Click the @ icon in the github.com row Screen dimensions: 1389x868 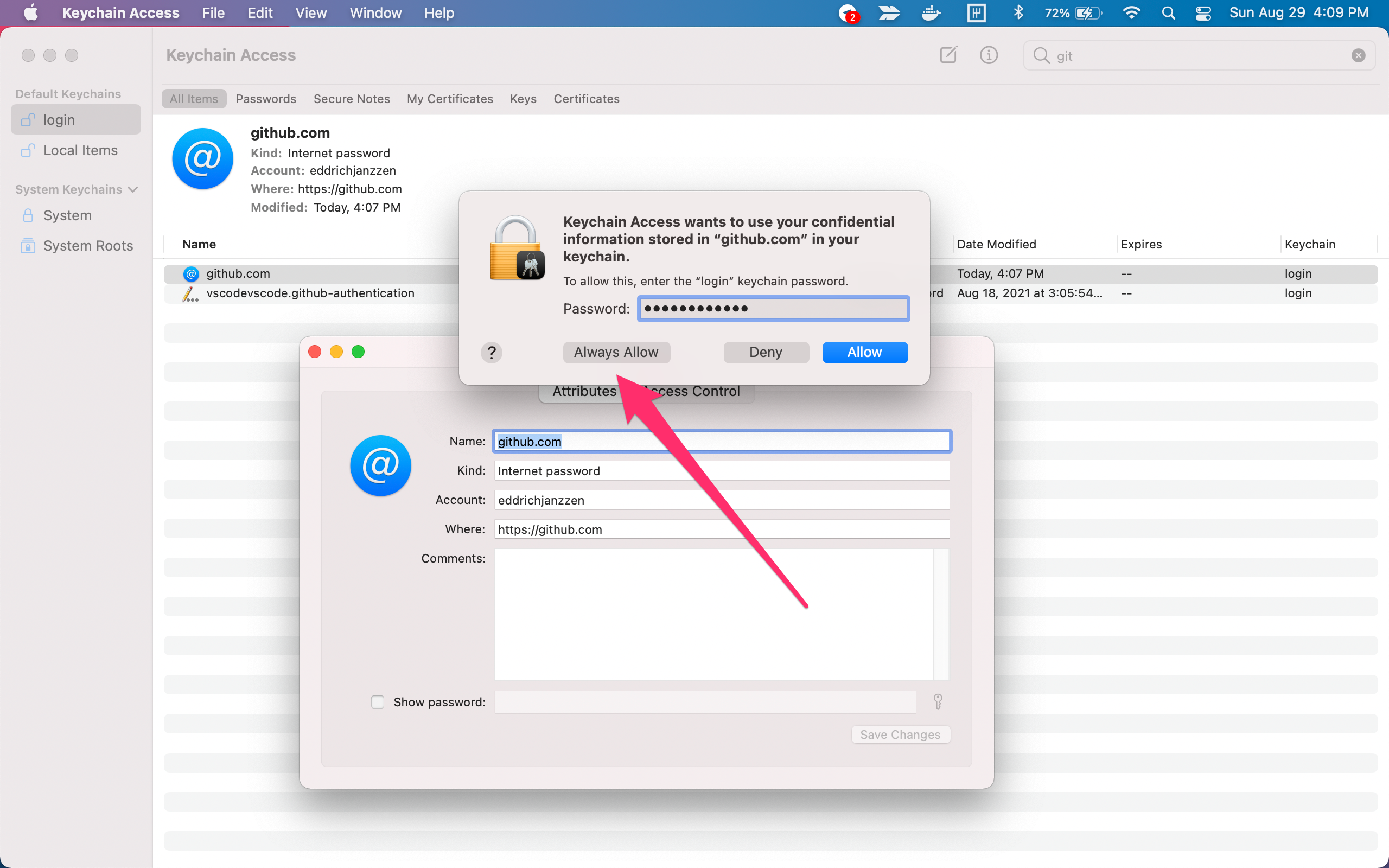[x=190, y=274]
